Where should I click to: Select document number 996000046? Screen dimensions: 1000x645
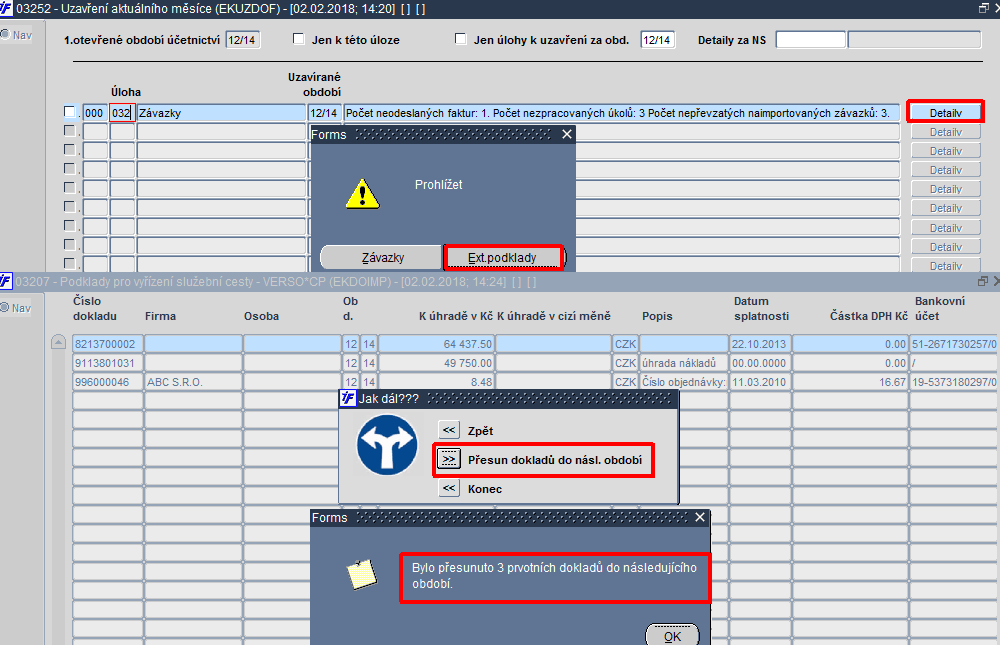107,382
